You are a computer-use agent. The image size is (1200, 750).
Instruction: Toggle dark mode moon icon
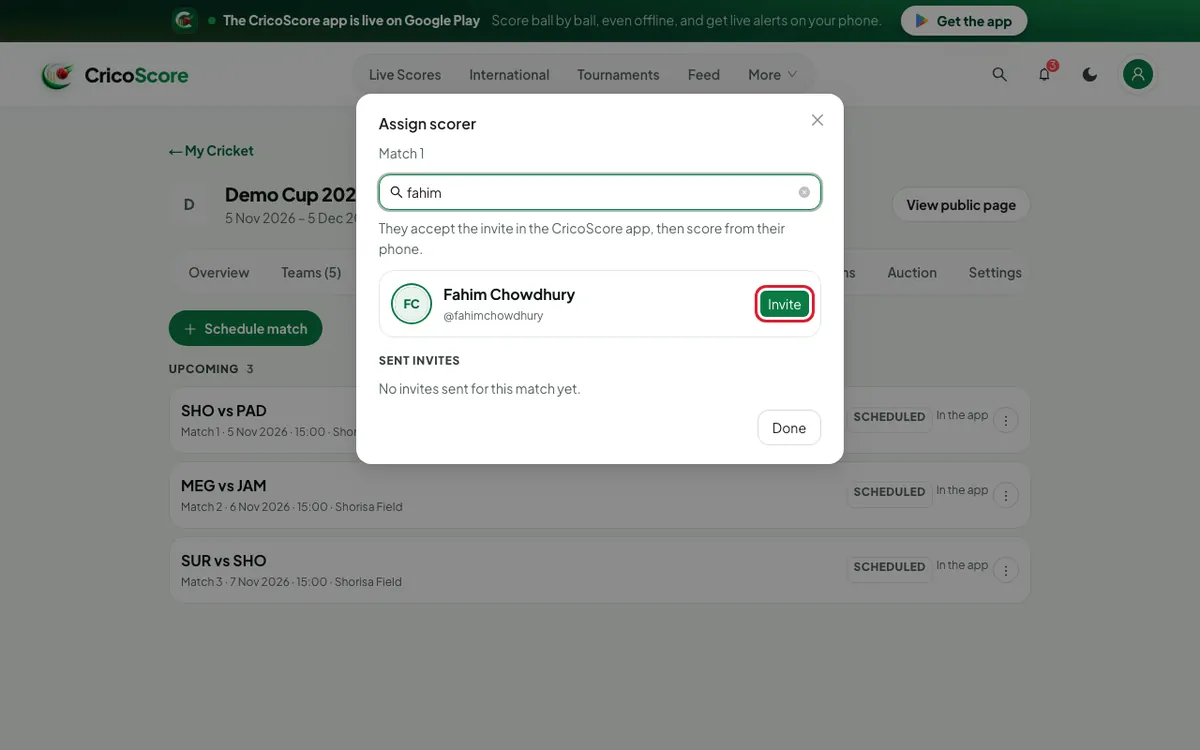[x=1090, y=74]
